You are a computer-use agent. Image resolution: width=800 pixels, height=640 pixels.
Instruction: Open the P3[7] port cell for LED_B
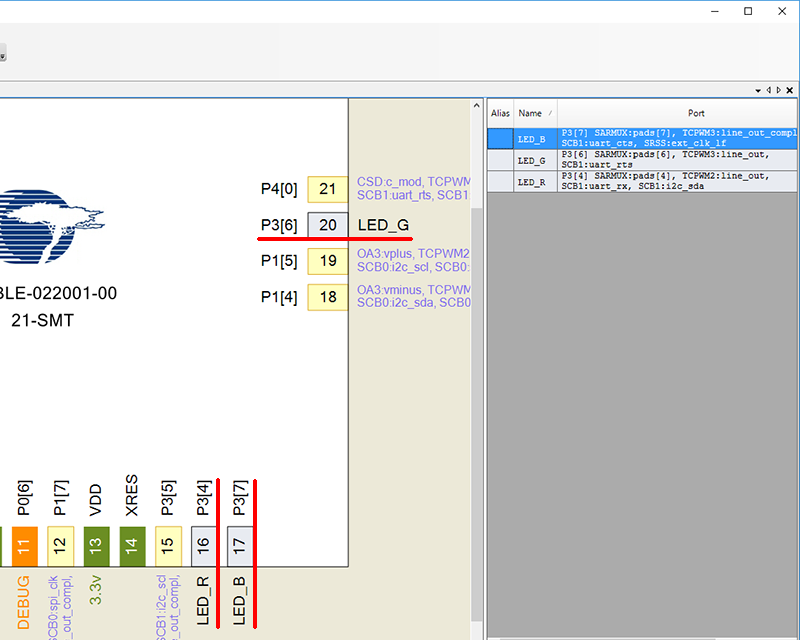coord(677,138)
